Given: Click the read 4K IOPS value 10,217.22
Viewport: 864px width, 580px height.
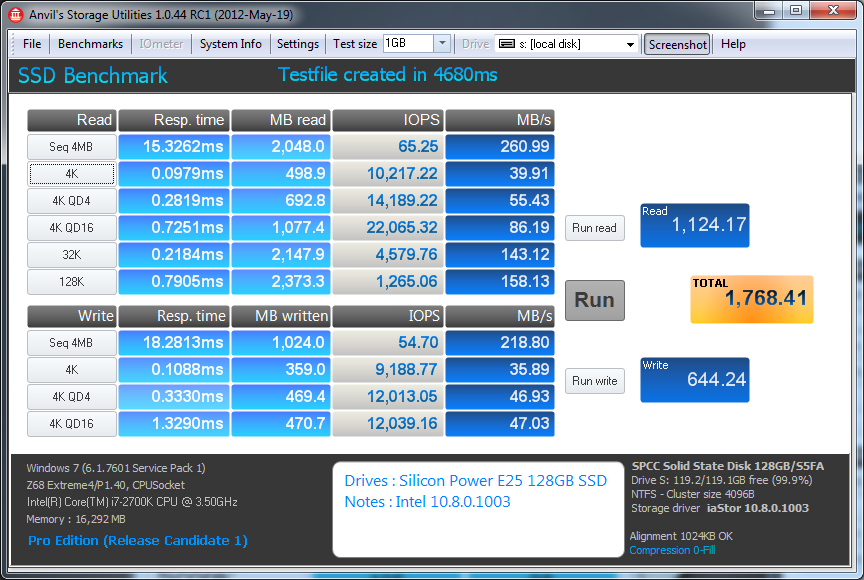Looking at the screenshot, I should (x=388, y=174).
